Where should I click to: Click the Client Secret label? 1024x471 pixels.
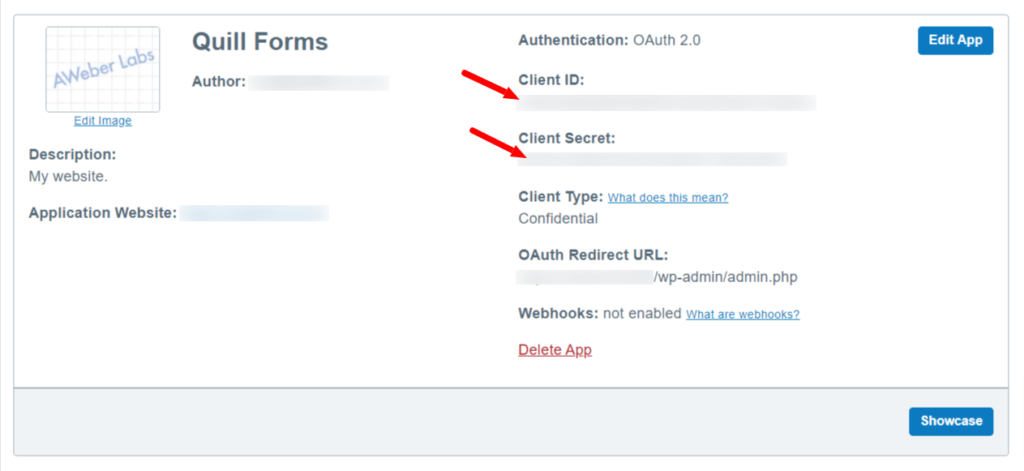(567, 138)
